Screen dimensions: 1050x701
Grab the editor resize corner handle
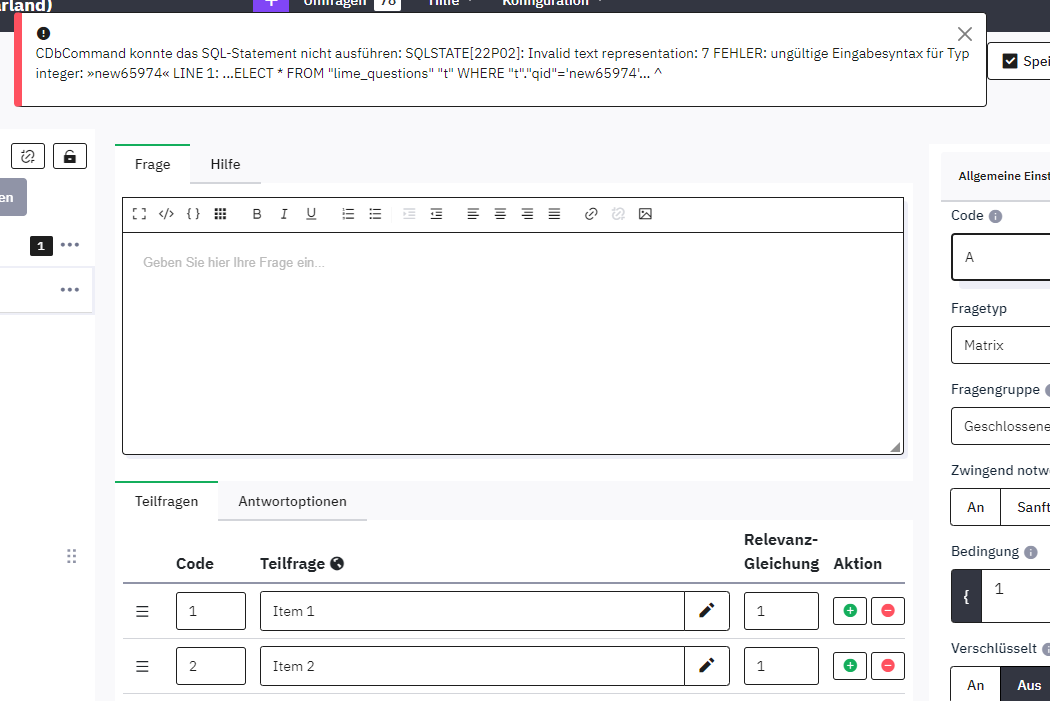[895, 447]
